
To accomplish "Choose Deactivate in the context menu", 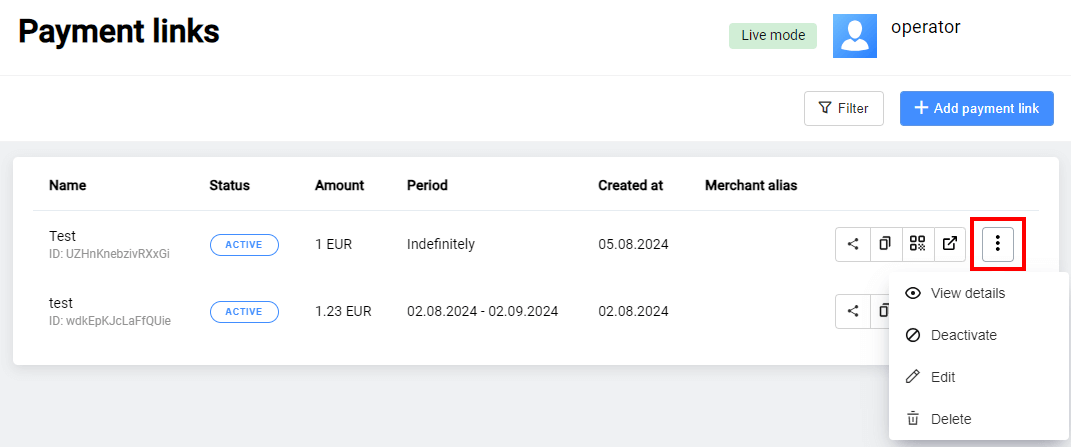I will point(963,335).
